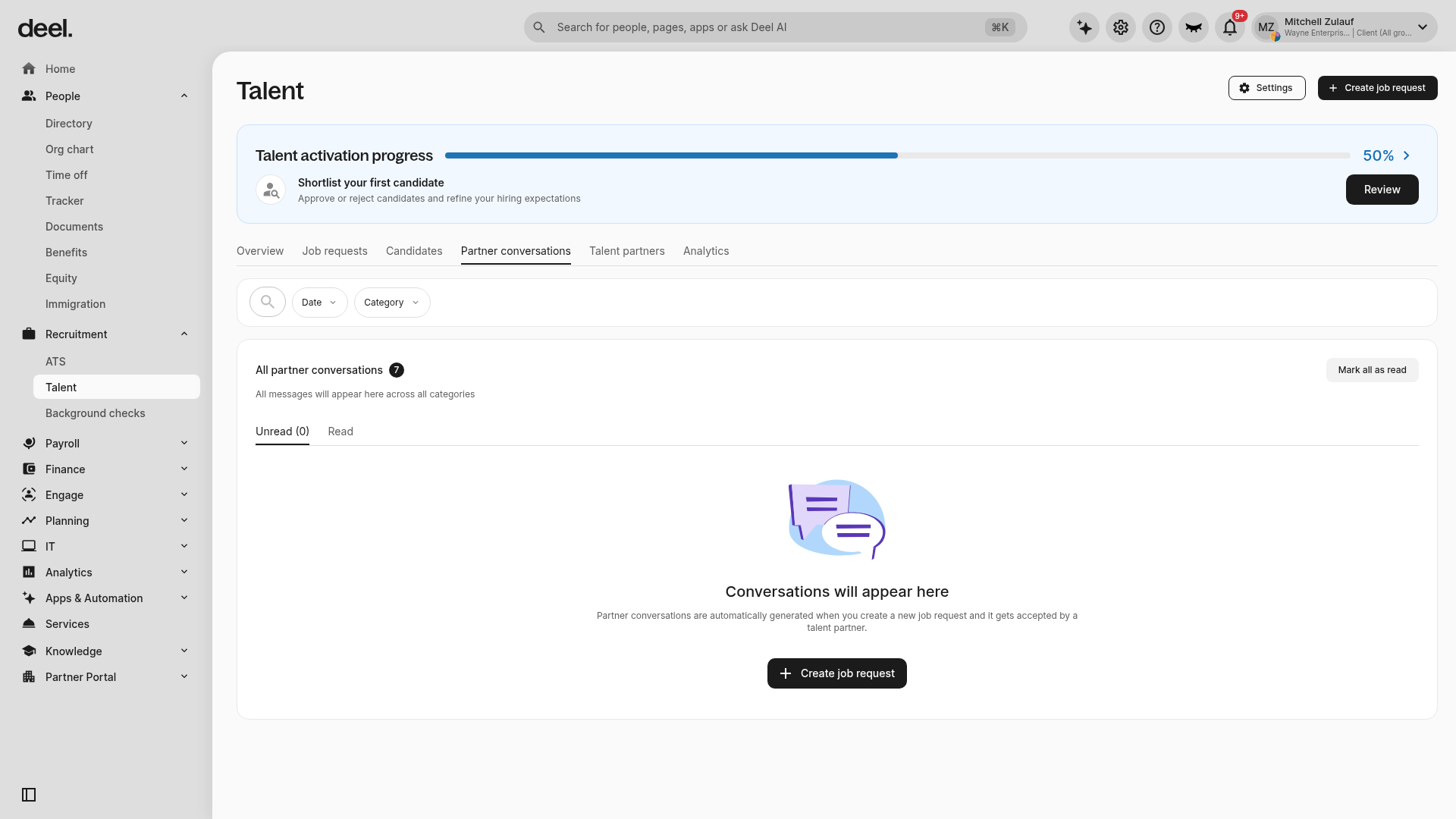Screen dimensions: 1456x819
Task: Click the Deel logo
Action: click(x=45, y=29)
